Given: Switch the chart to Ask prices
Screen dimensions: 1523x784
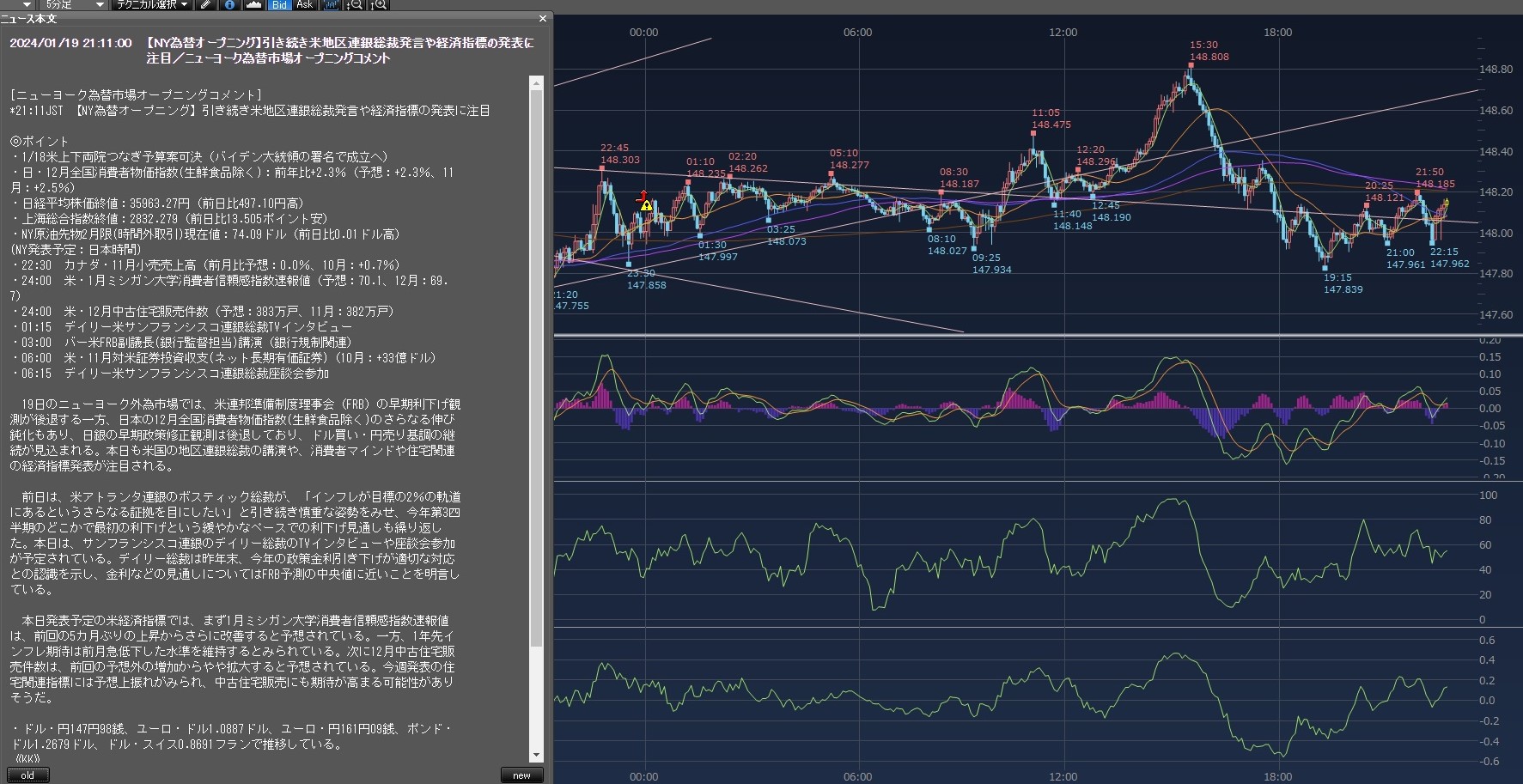Looking at the screenshot, I should coord(304,4).
